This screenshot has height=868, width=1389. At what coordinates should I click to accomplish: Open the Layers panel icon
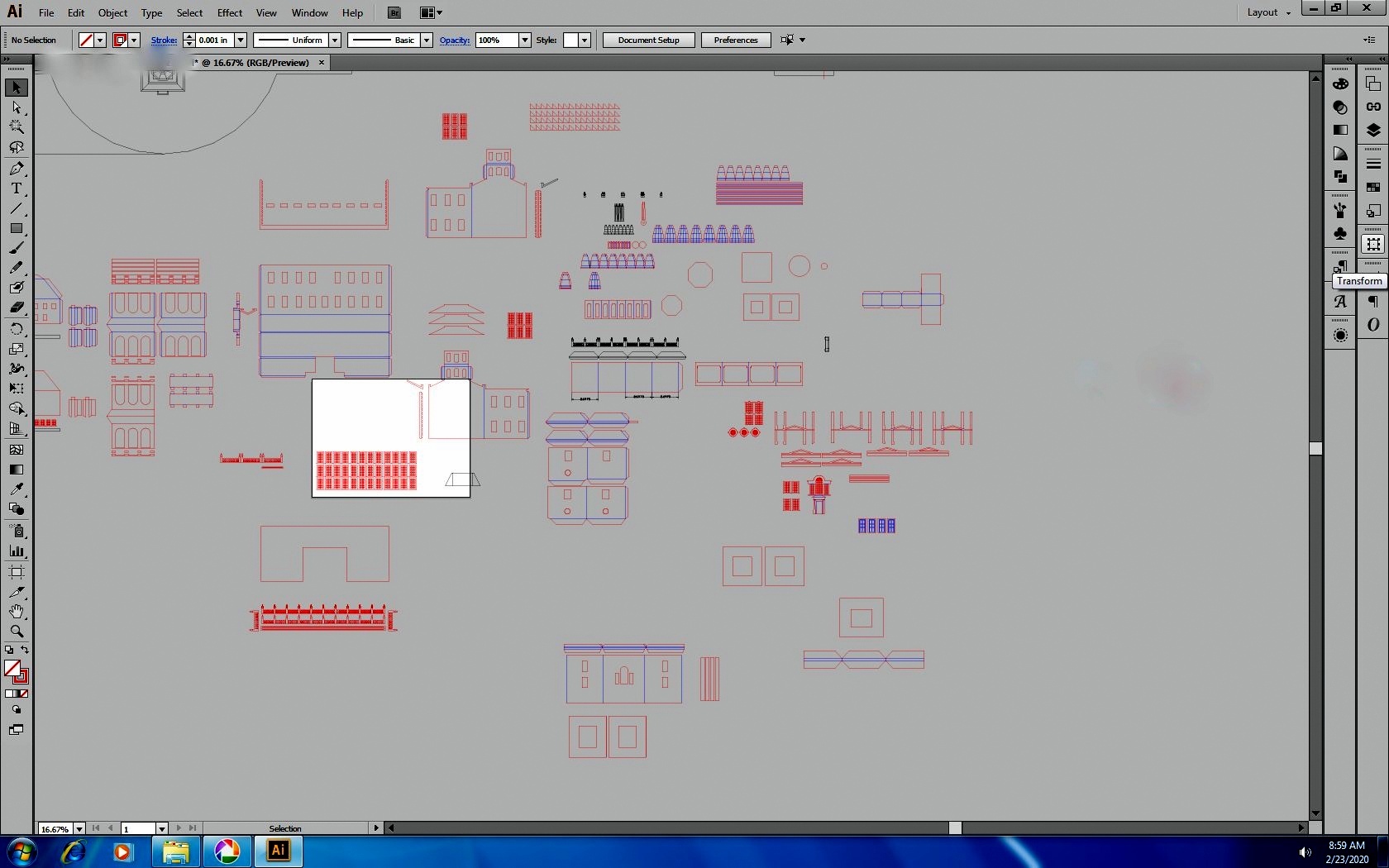tap(1373, 130)
